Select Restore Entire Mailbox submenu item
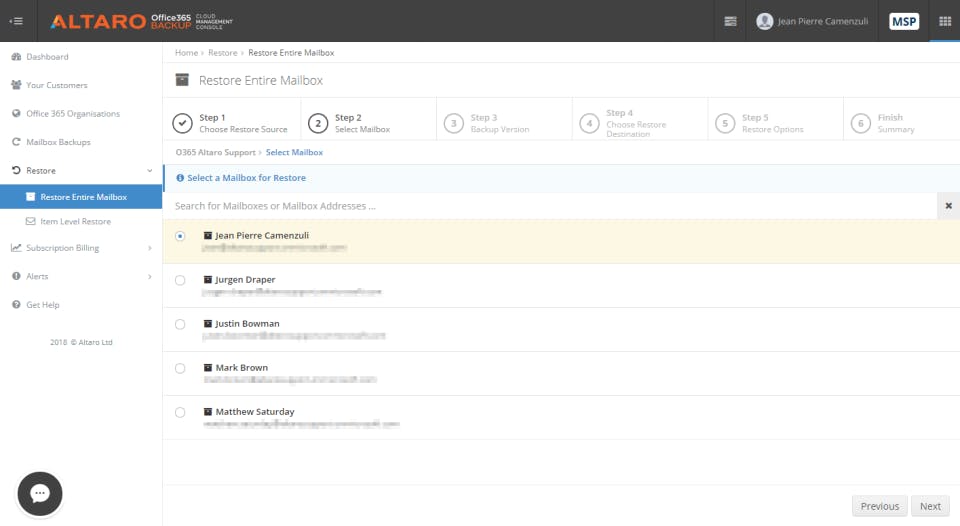This screenshot has width=960, height=526. (x=81, y=197)
